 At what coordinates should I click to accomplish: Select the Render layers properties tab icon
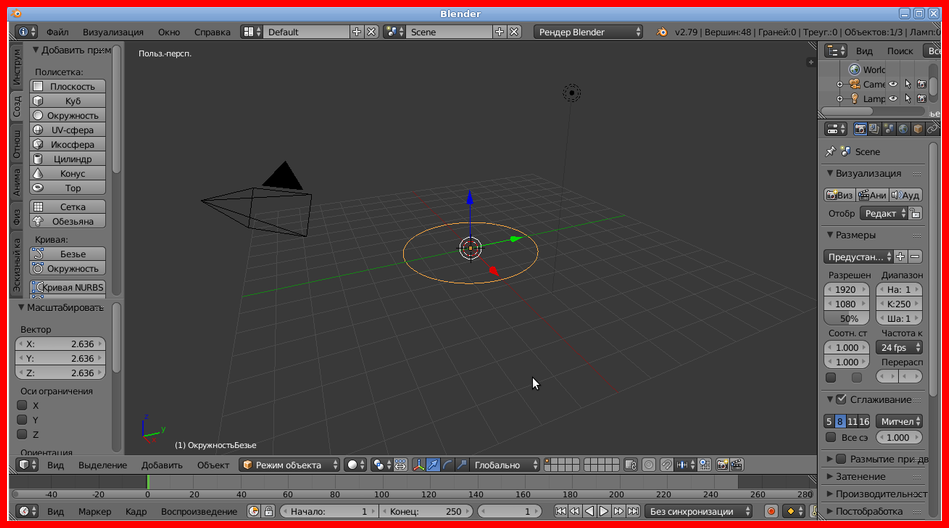(875, 129)
